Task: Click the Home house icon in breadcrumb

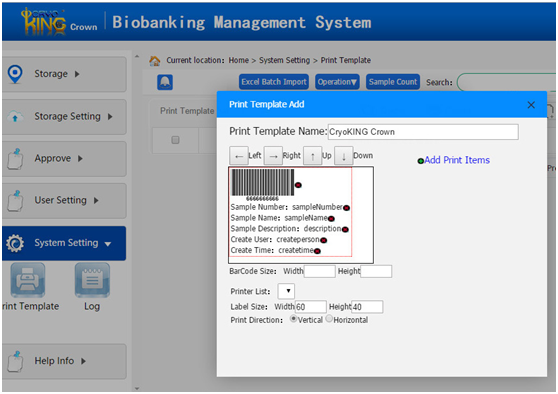Action: coord(154,61)
